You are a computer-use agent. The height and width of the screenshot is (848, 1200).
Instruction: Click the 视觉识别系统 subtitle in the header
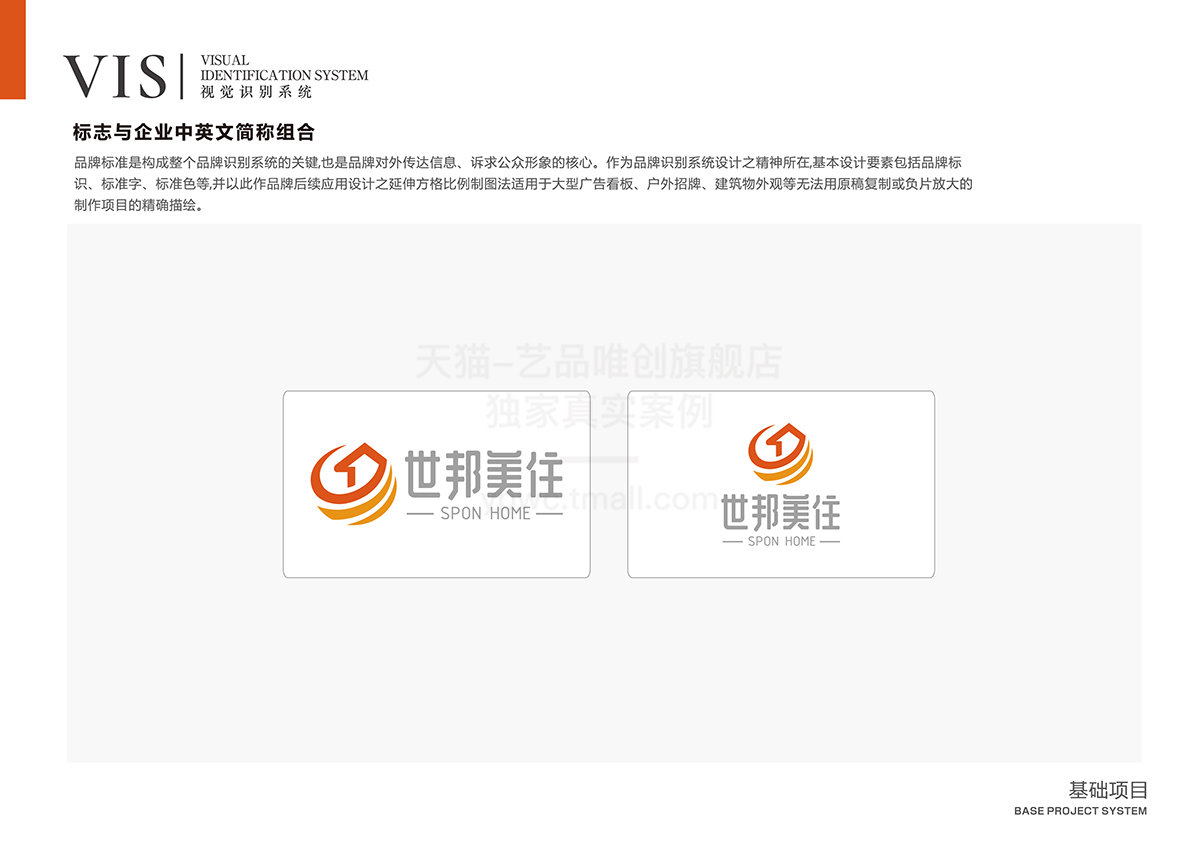256,92
